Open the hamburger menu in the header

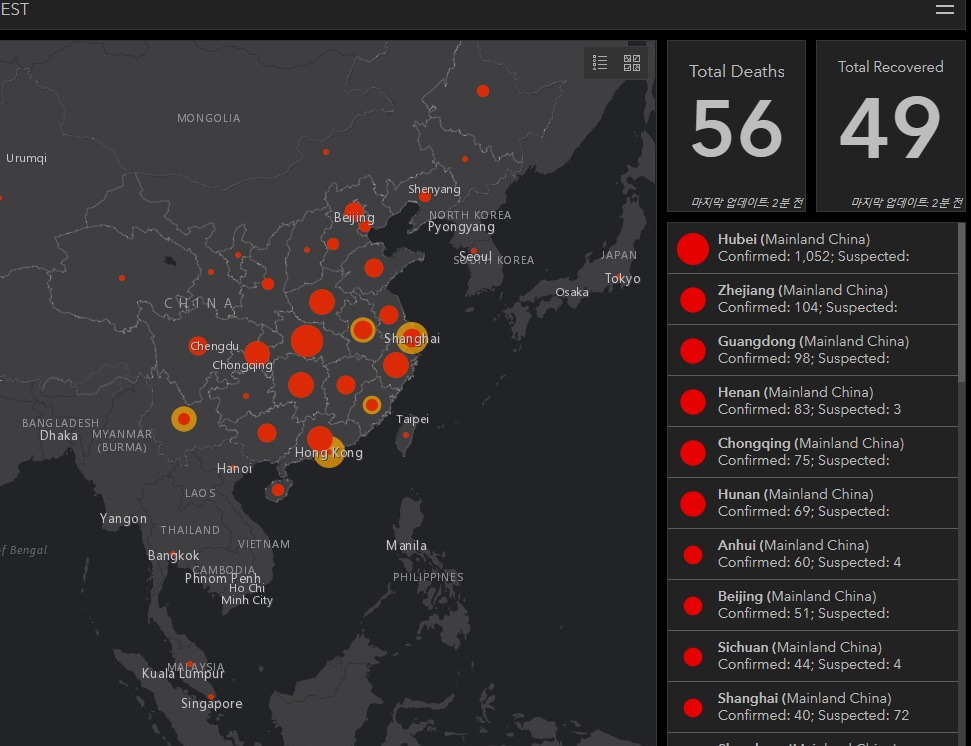(x=944, y=10)
